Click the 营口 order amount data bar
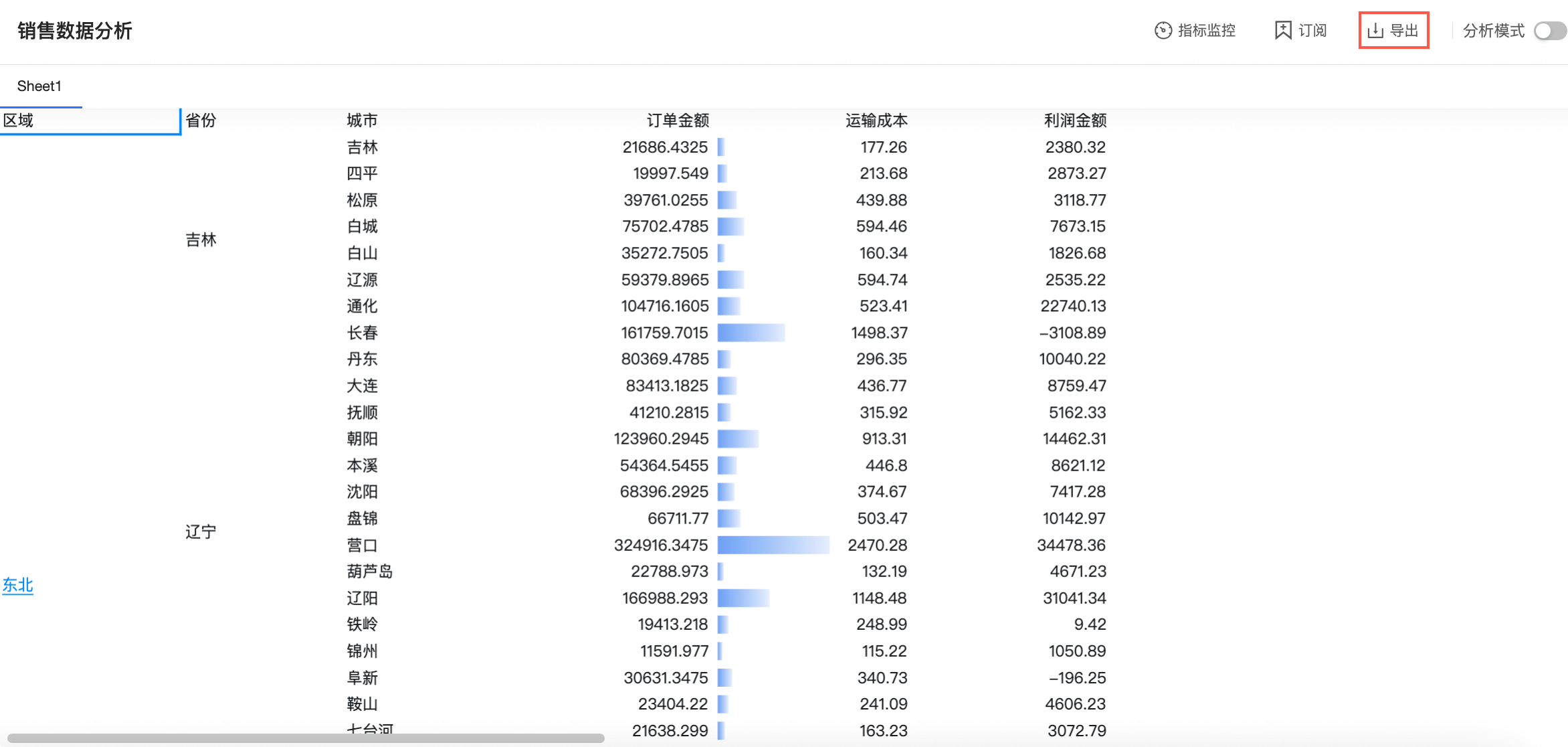 click(773, 545)
